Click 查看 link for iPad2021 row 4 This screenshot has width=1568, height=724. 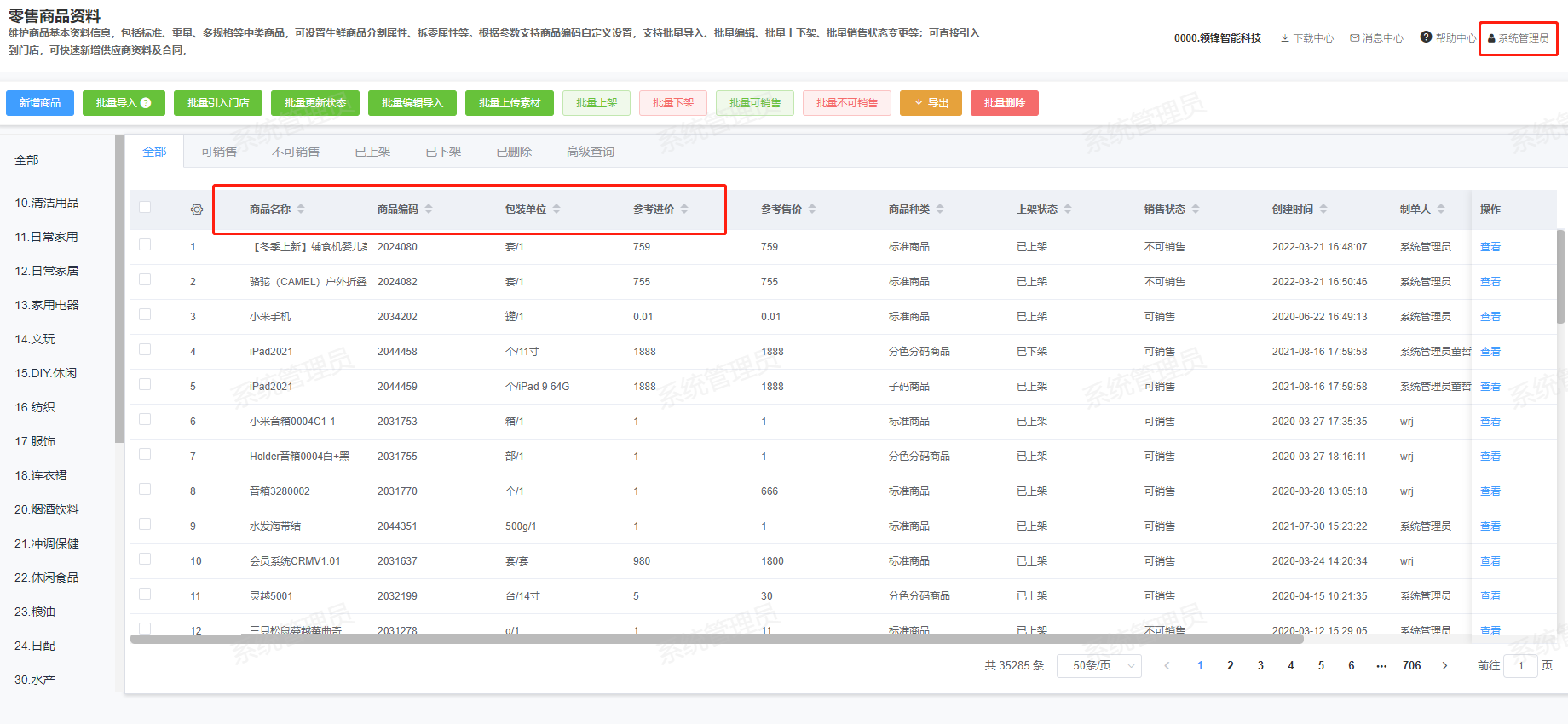point(1490,352)
